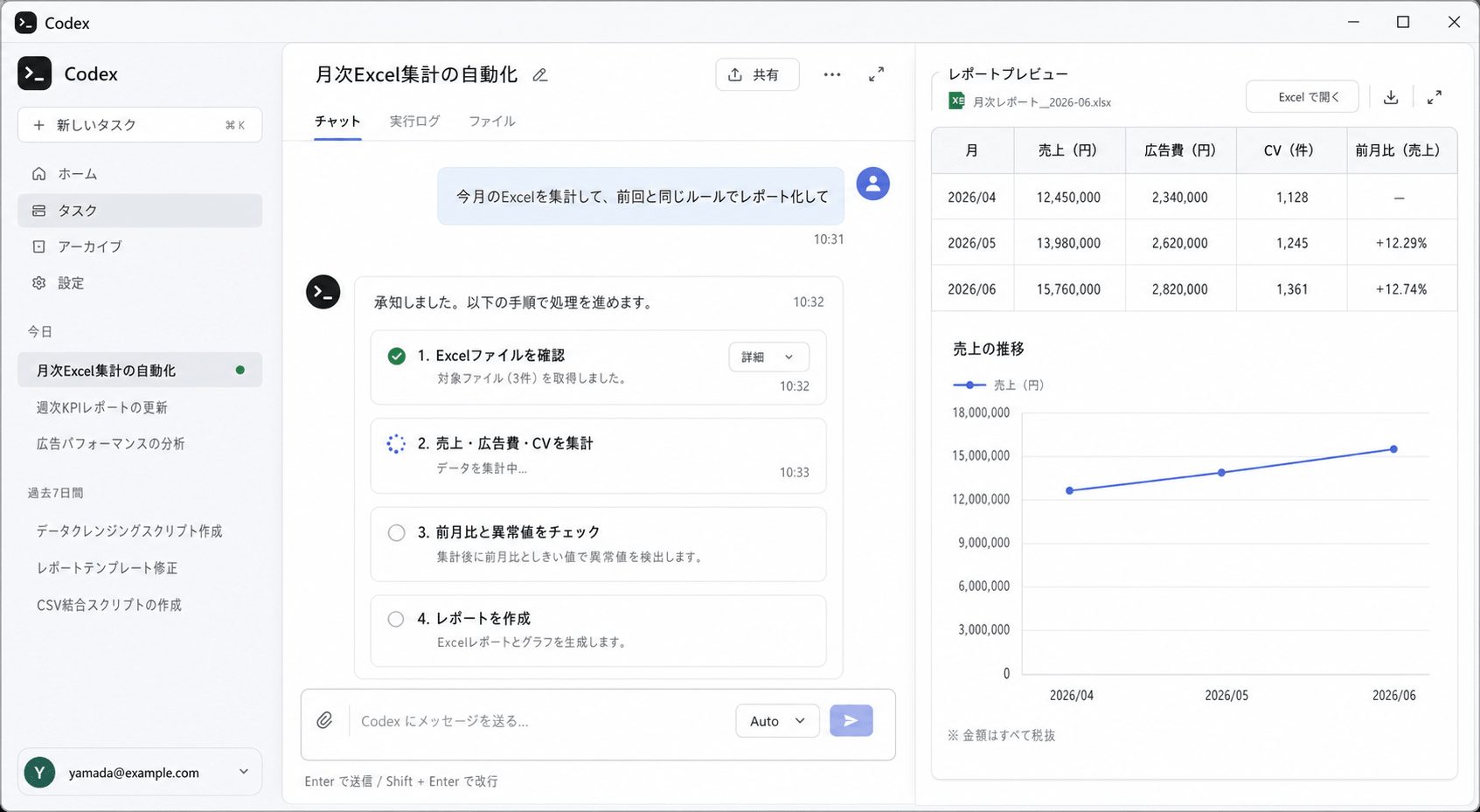Screen dimensions: 1480x812
Task: Click the 2026/06 data point on the chart
Action: click(x=1393, y=449)
